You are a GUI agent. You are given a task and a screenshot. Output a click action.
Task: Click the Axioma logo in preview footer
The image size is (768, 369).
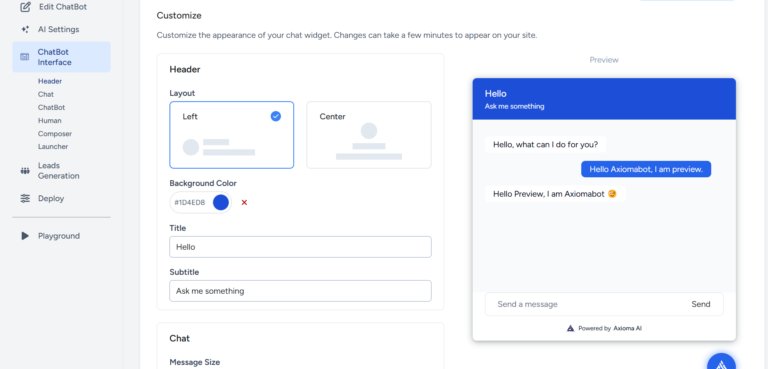tap(571, 328)
